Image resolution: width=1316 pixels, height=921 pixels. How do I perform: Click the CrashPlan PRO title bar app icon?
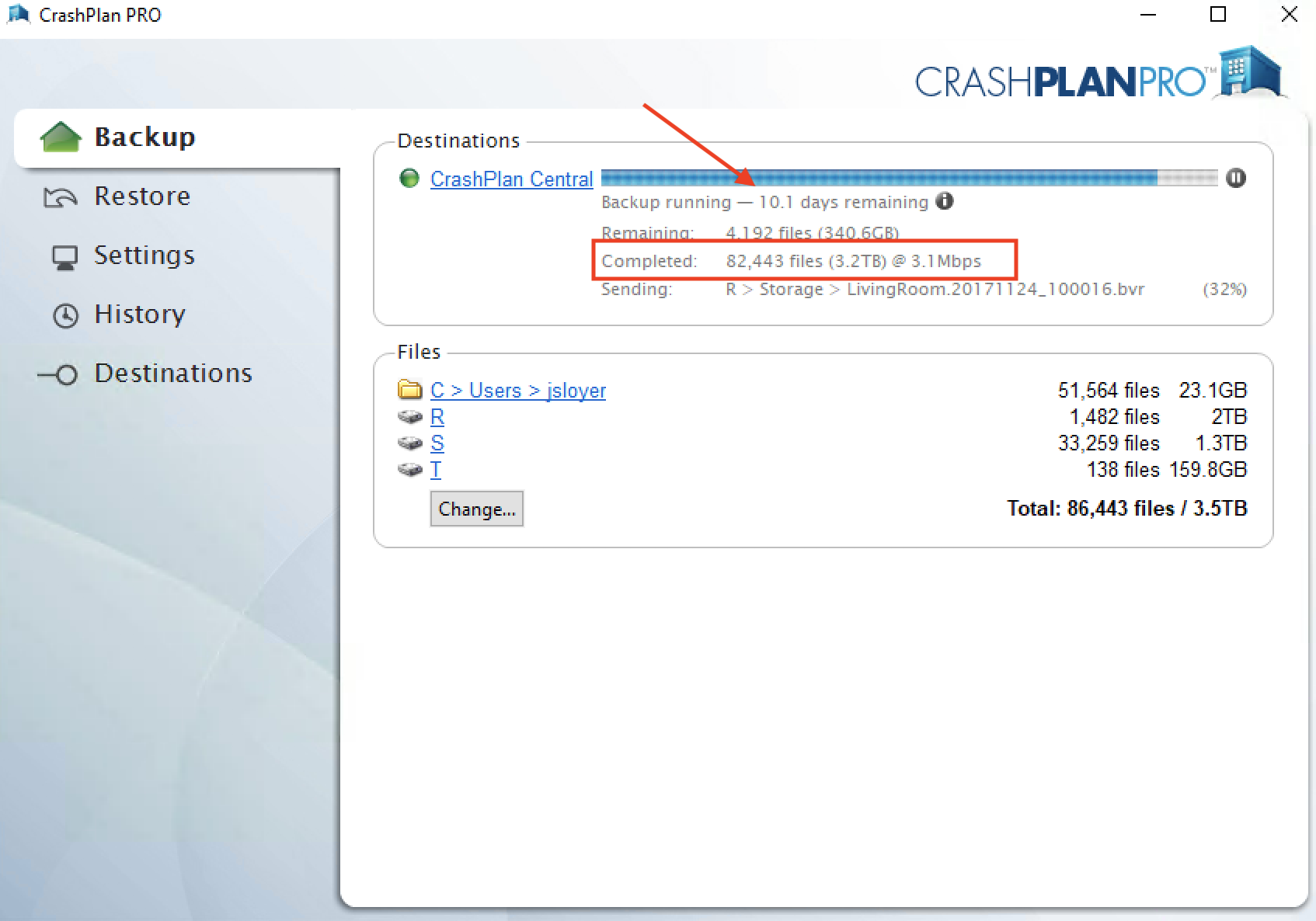(18, 15)
